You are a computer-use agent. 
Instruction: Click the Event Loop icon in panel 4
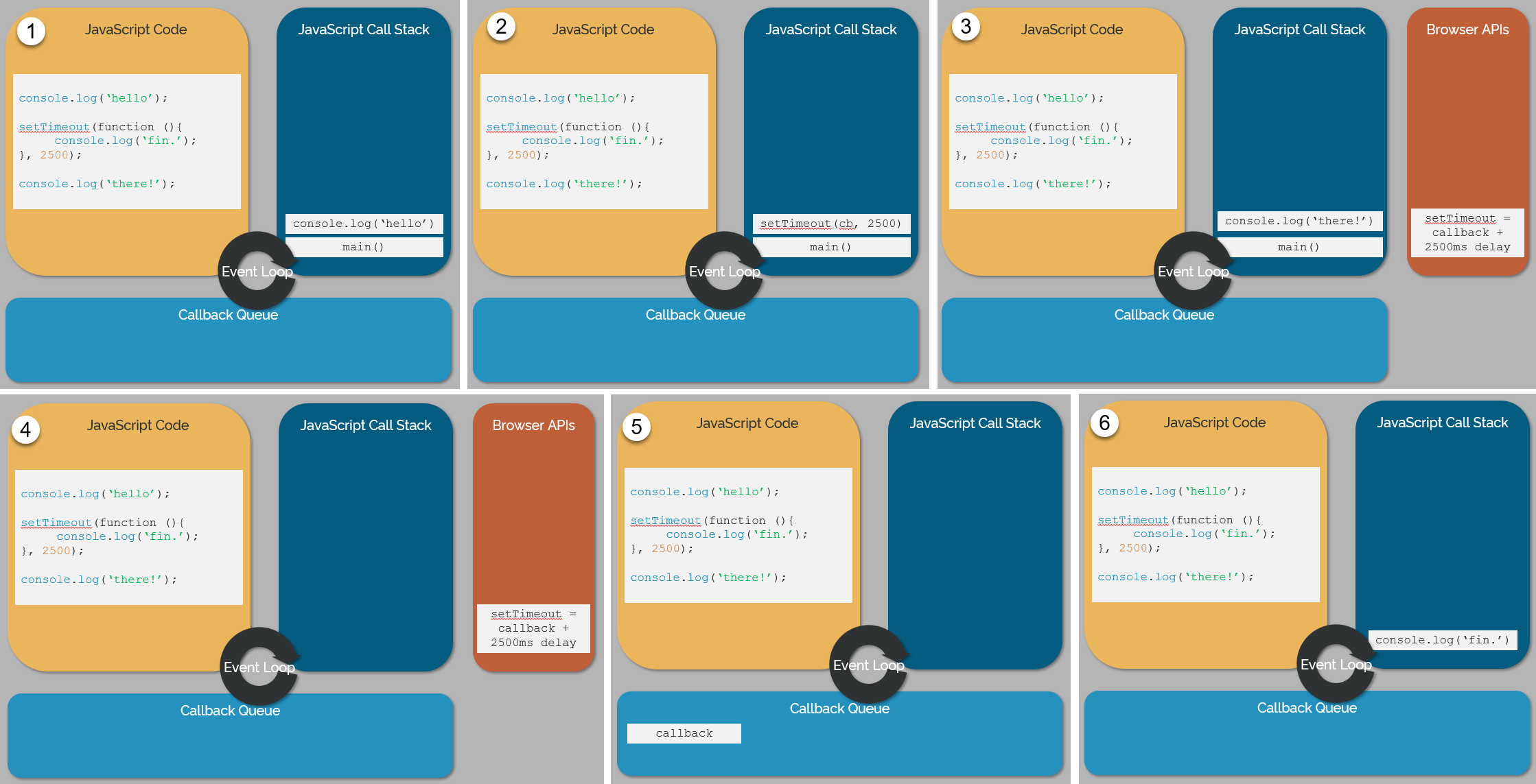tap(259, 667)
